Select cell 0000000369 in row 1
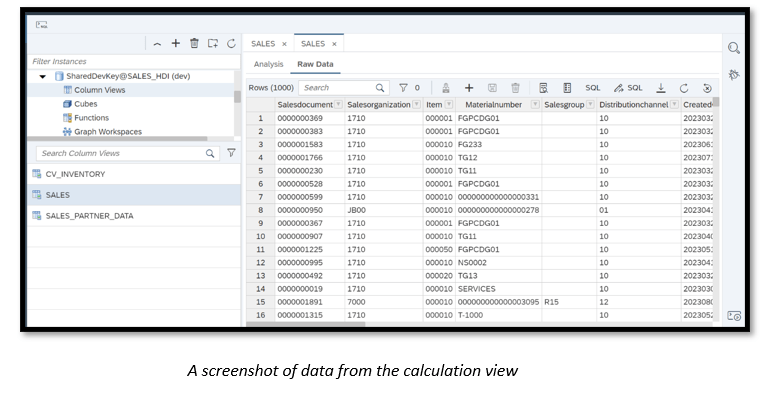Viewport: 769px width, 399px height. (309, 118)
